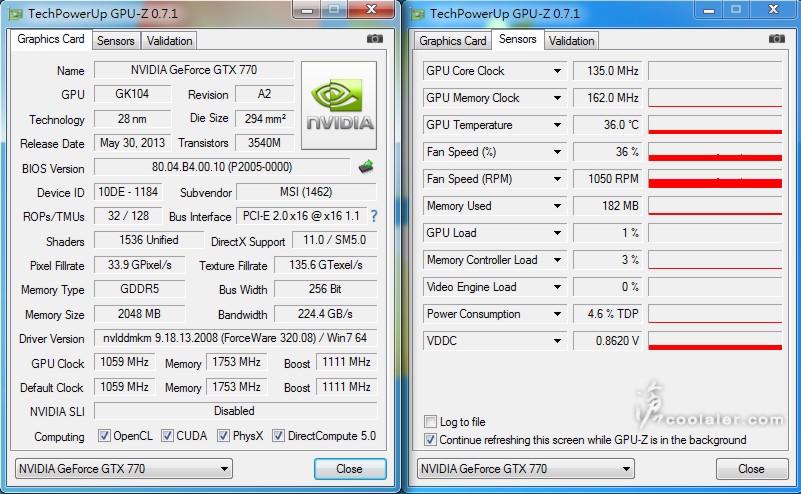This screenshot has height=494, width=801.
Task: Open the GPU Memory Clock sensor dropdown
Action: (x=557, y=98)
